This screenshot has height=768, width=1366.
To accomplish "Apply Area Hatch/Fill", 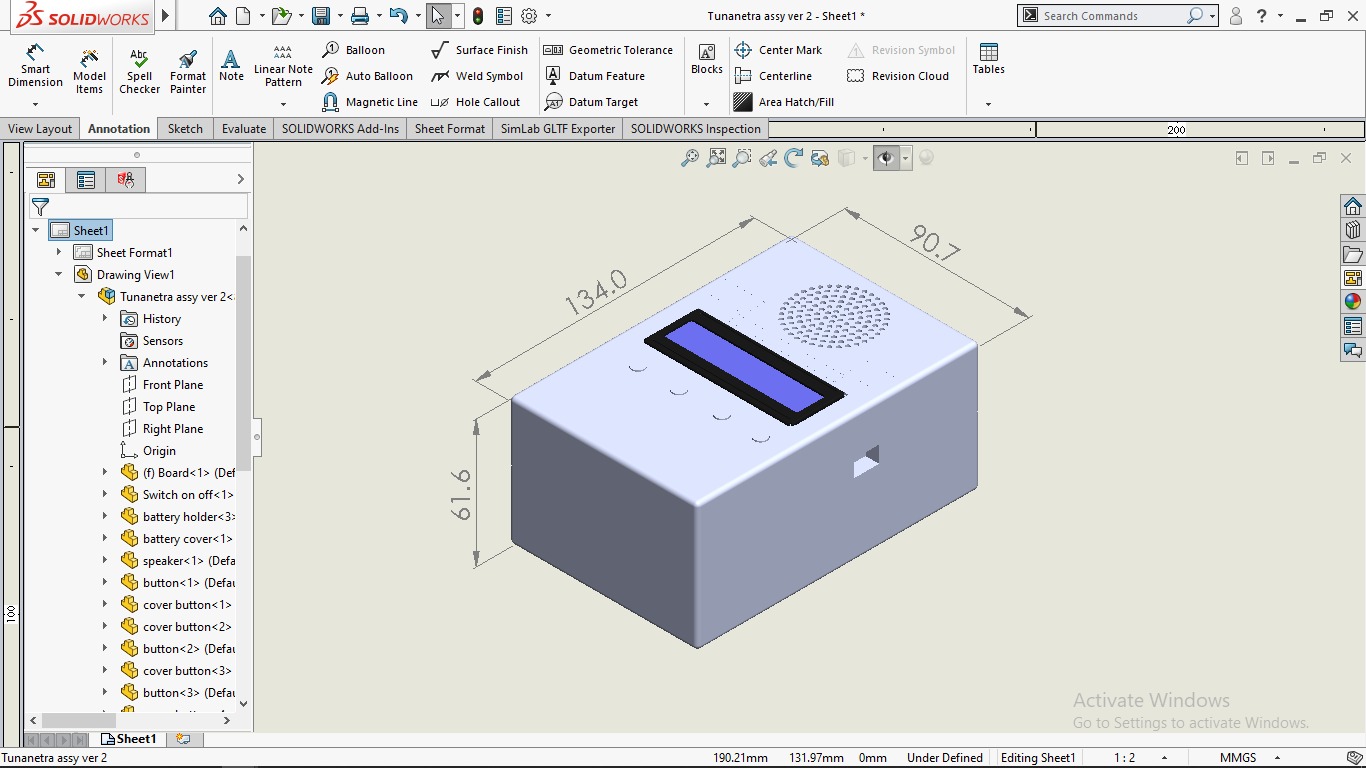I will (x=784, y=102).
